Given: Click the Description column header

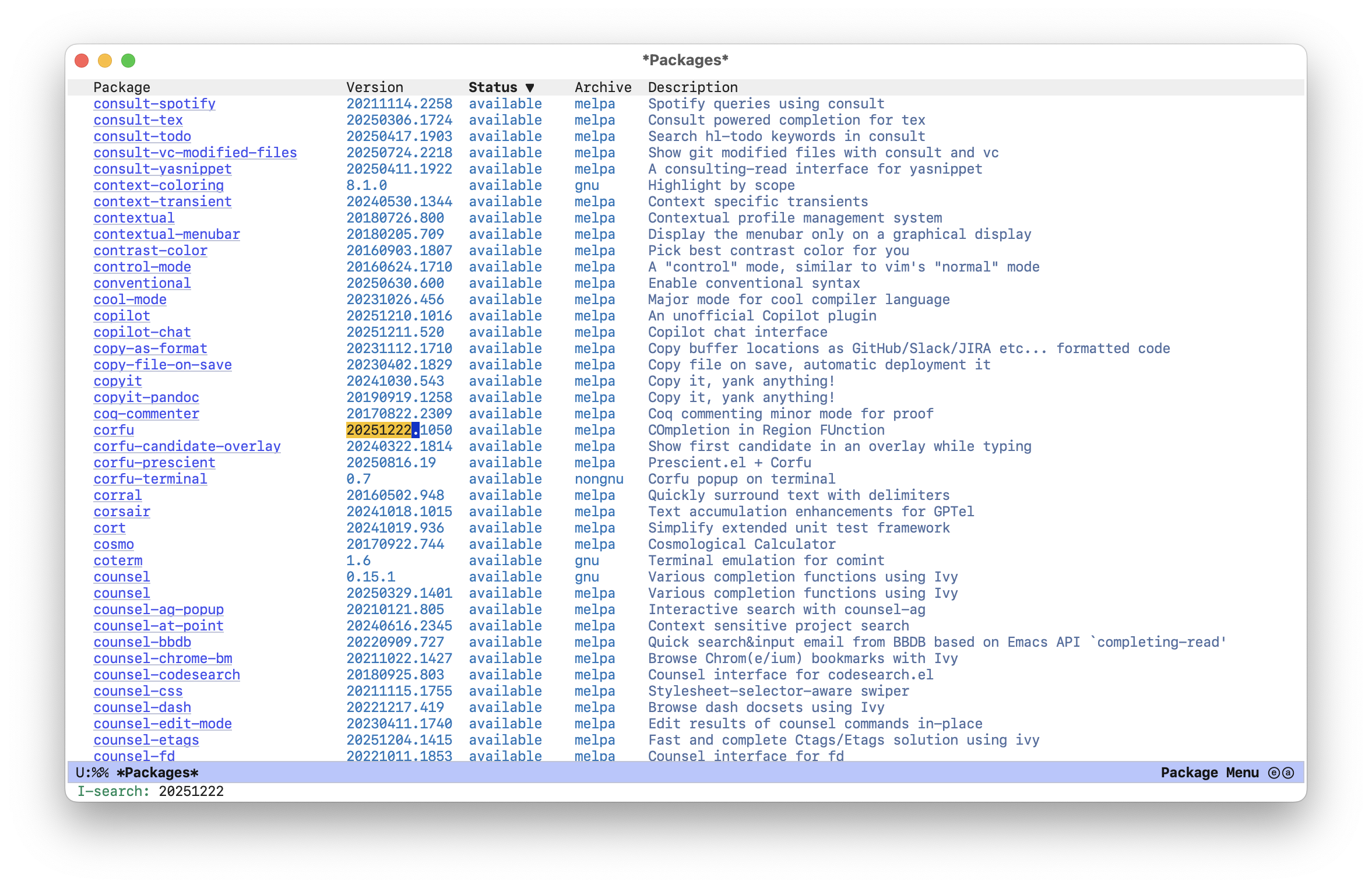Looking at the screenshot, I should 692,87.
